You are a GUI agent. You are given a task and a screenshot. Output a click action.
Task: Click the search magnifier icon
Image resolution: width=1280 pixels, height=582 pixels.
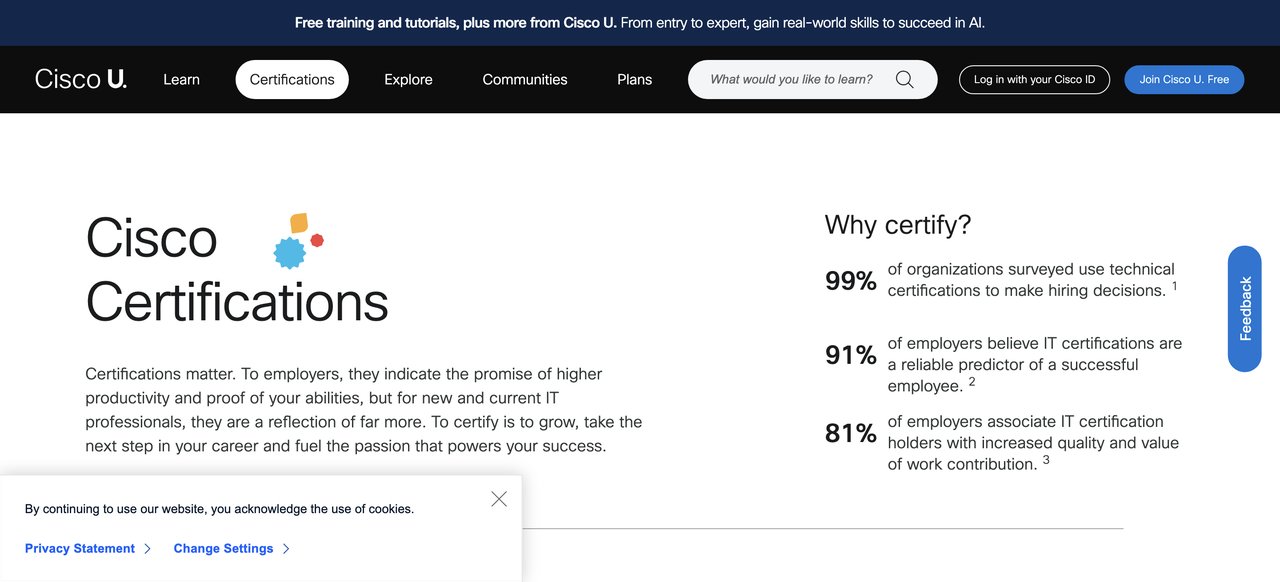(903, 79)
